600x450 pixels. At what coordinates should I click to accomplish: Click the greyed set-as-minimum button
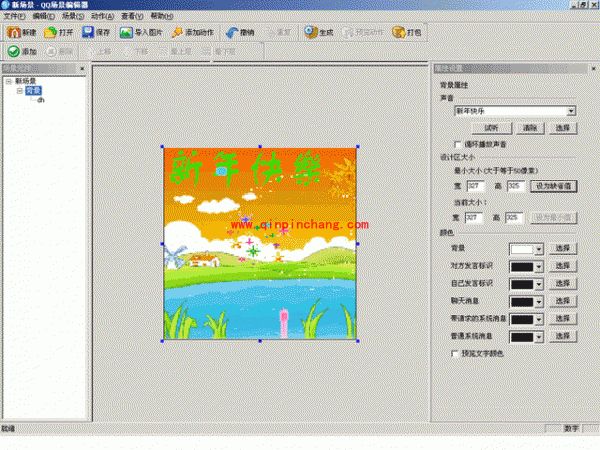(553, 218)
